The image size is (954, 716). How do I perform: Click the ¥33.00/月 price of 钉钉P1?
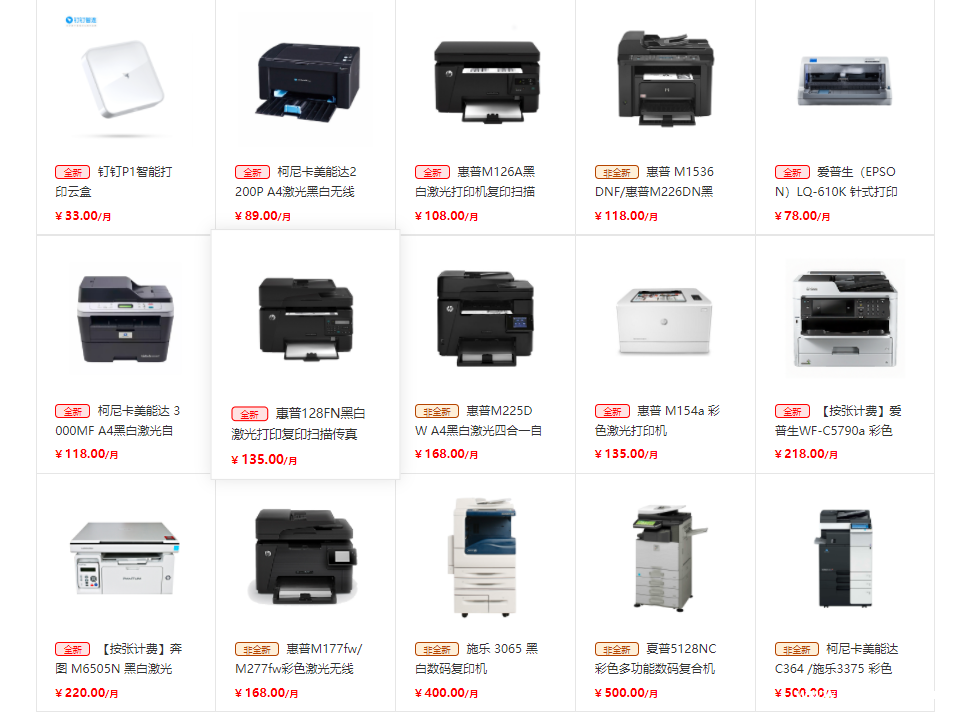click(83, 216)
